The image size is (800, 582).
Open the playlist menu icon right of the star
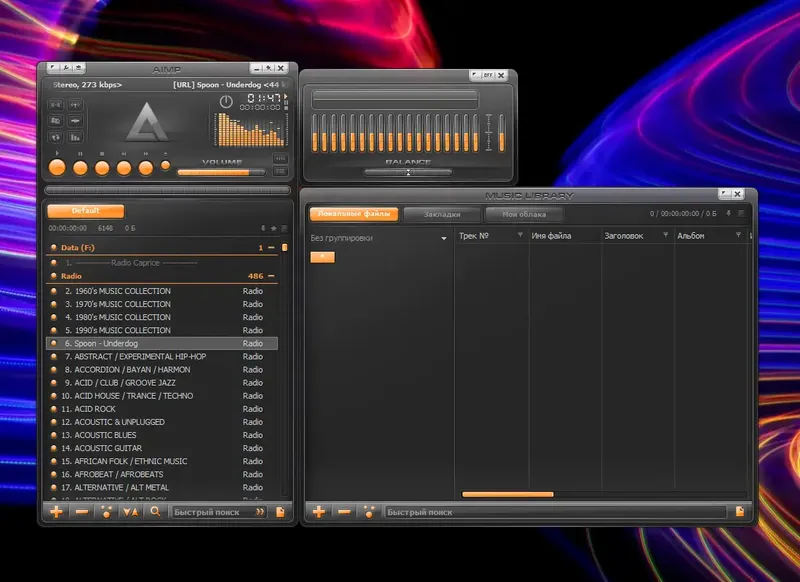tap(284, 228)
